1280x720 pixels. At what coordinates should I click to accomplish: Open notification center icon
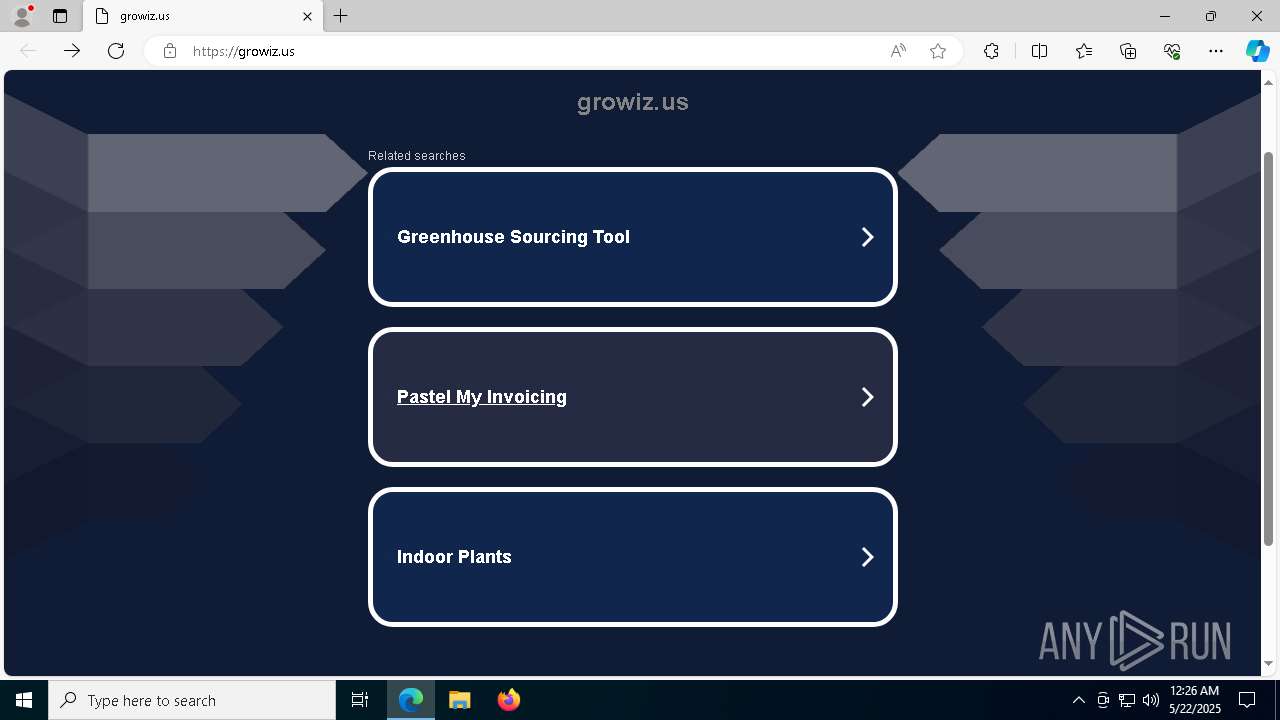[1247, 700]
